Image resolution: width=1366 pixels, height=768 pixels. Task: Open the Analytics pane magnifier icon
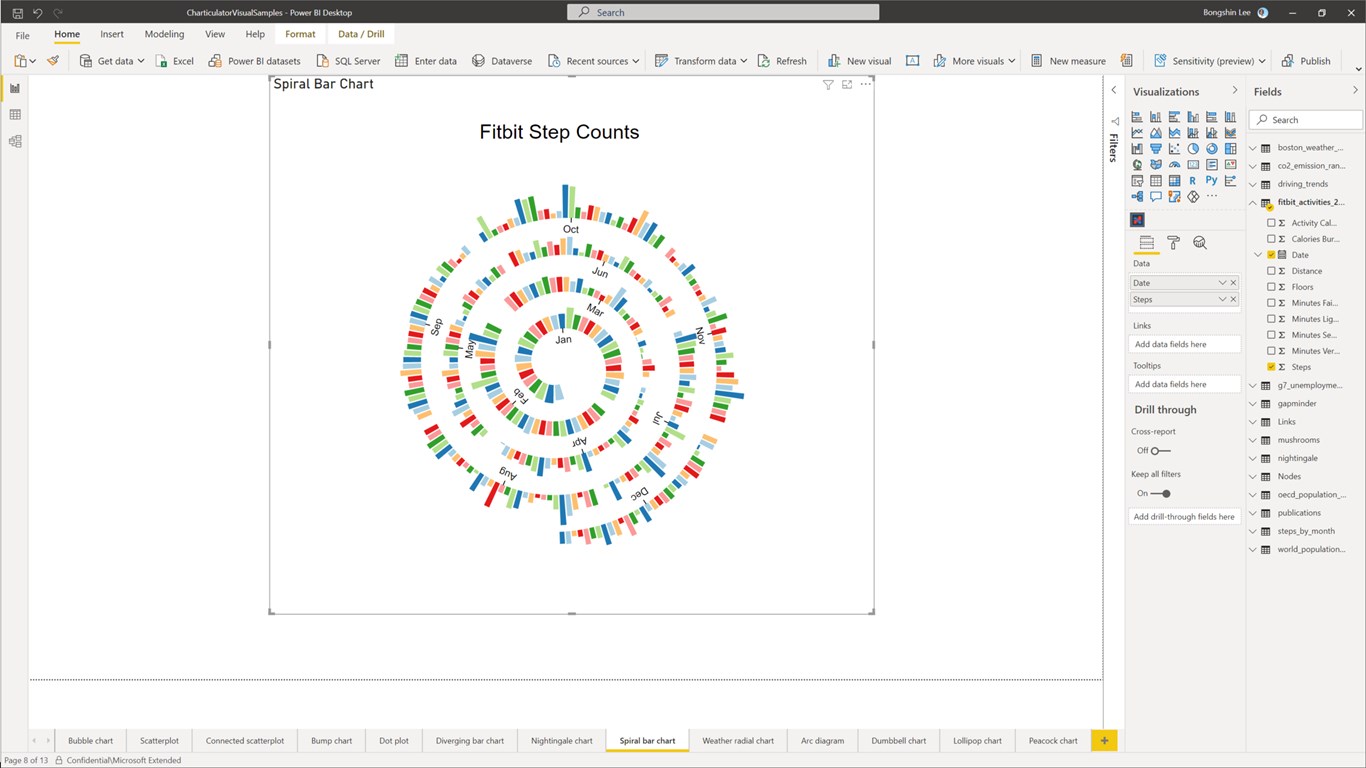pos(1198,243)
